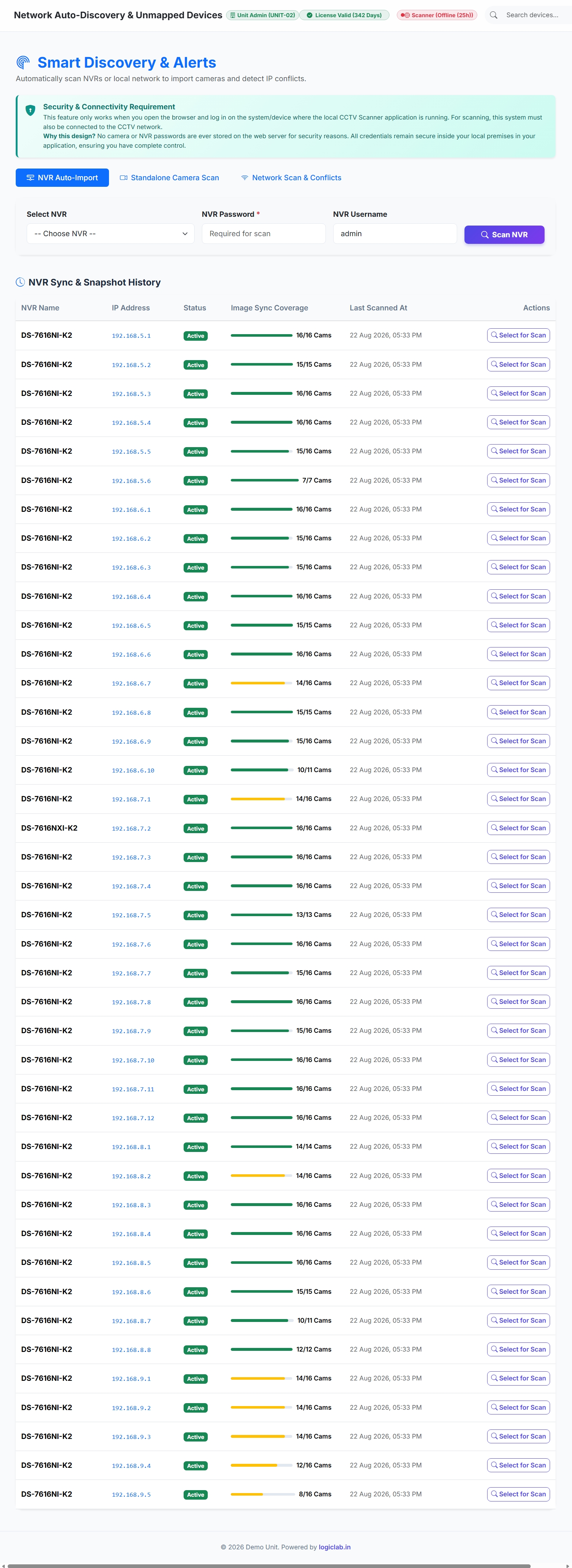Click the shield icon in security notice
The width and height of the screenshot is (572, 1568).
[30, 110]
